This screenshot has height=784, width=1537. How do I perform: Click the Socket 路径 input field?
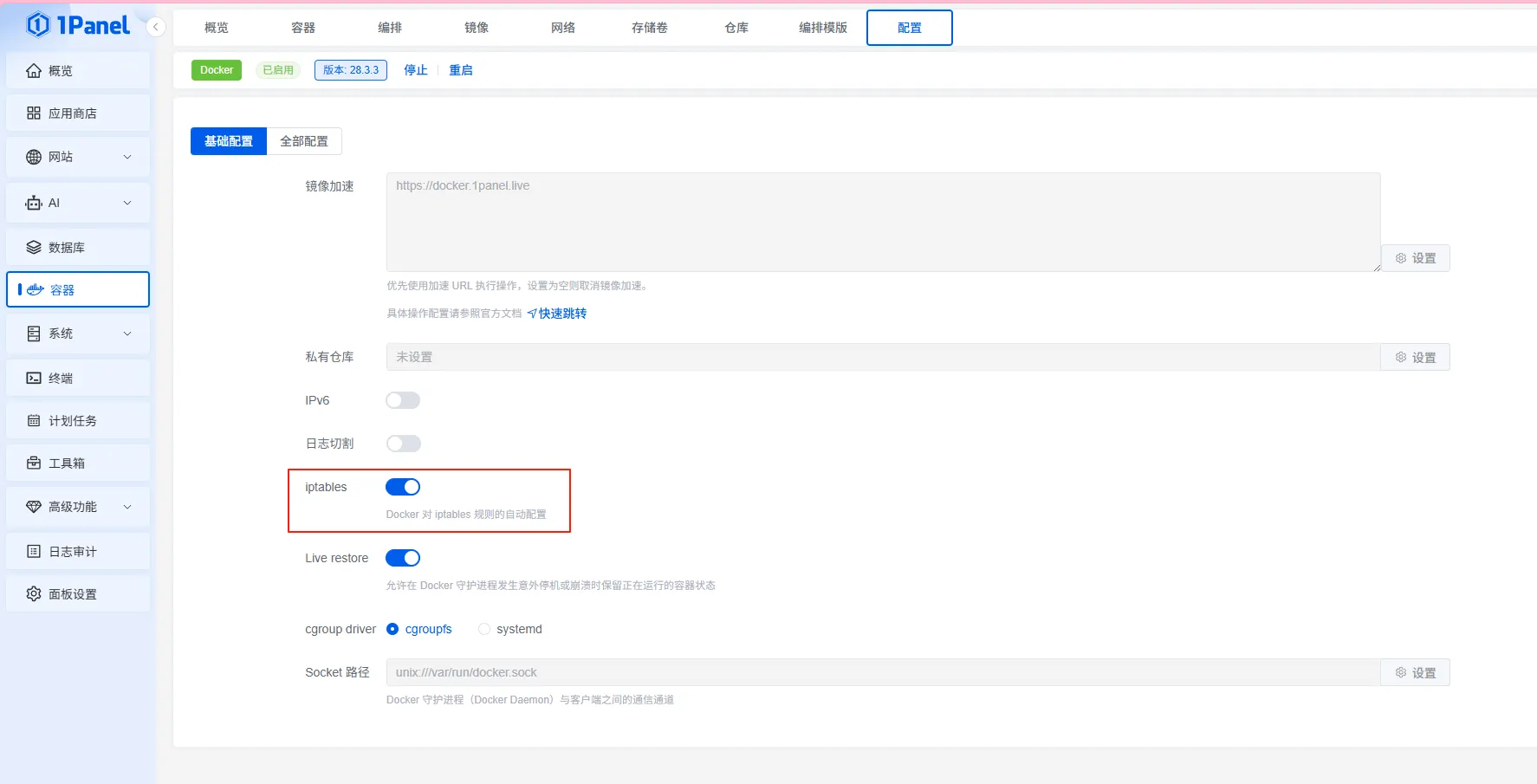(884, 672)
